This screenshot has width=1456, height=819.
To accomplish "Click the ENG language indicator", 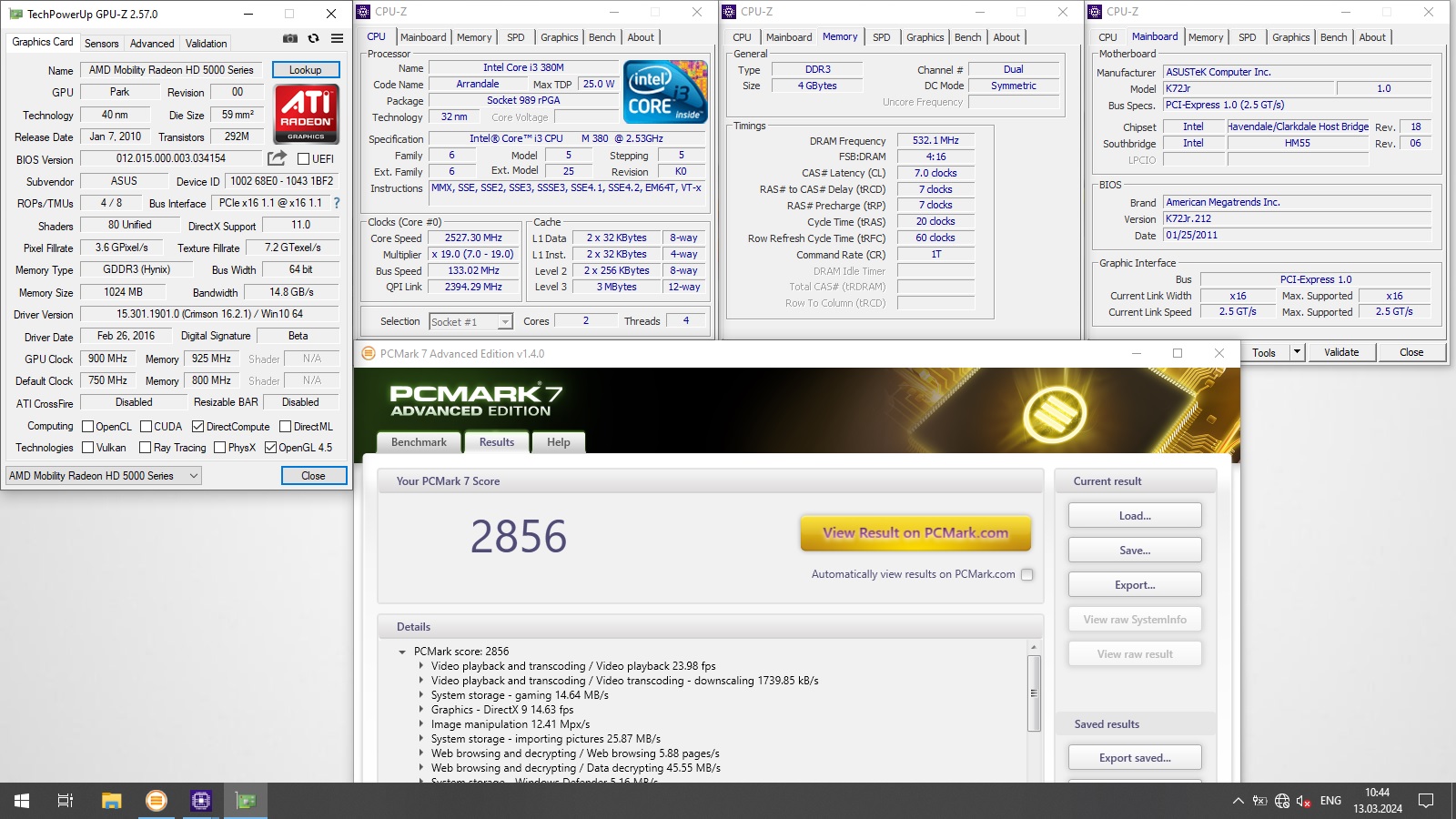I will pyautogui.click(x=1330, y=801).
